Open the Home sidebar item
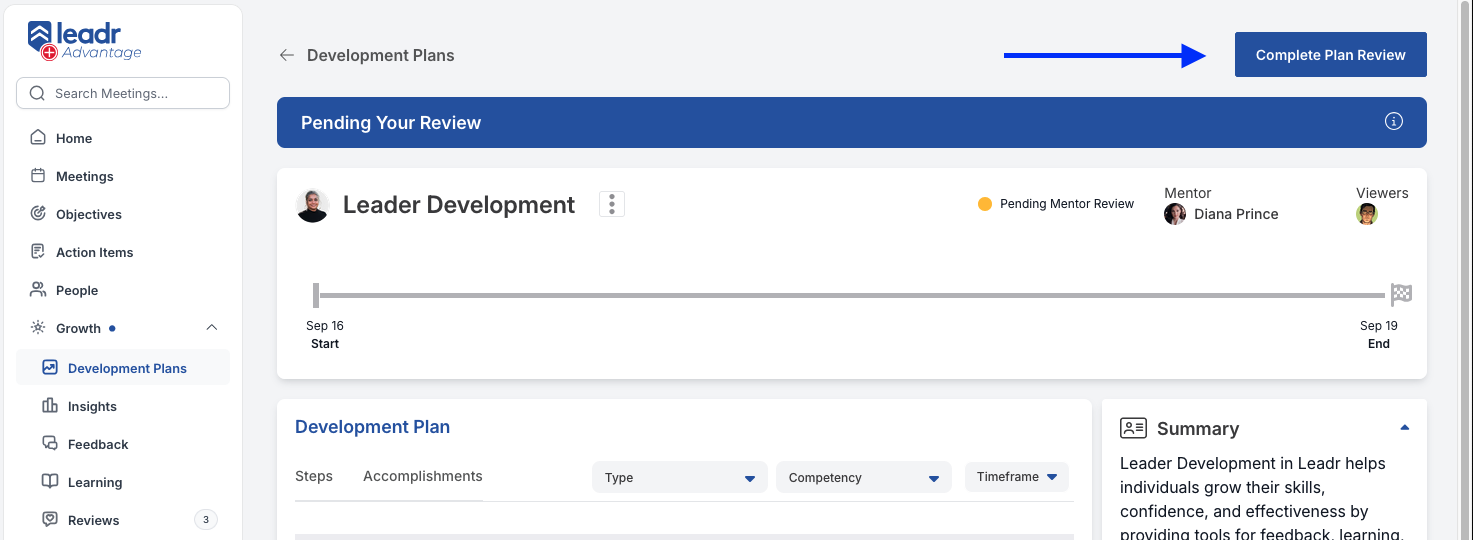The image size is (1473, 540). click(x=123, y=138)
